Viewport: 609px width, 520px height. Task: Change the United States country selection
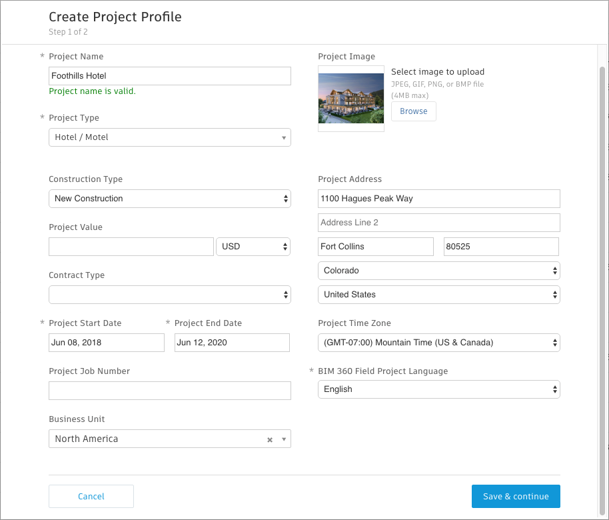[439, 295]
